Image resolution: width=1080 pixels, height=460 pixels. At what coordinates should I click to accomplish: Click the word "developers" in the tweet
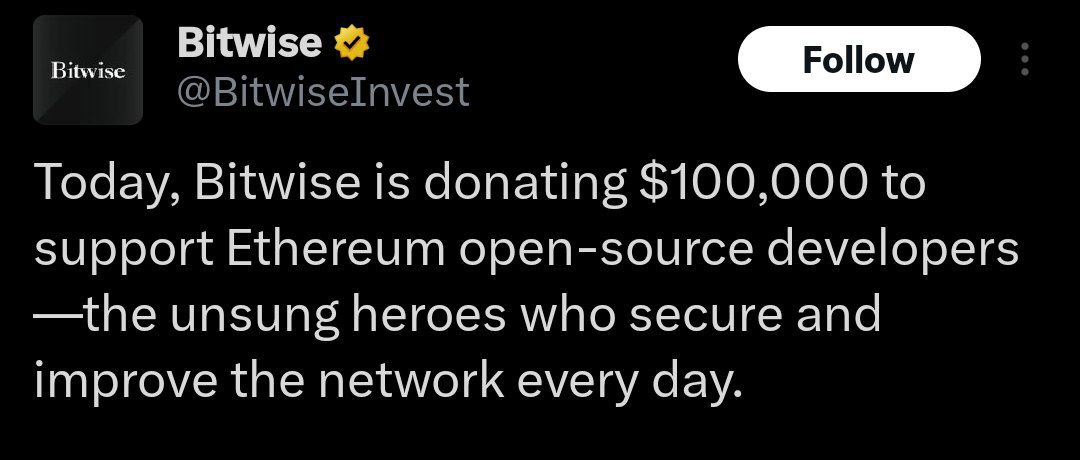click(892, 252)
